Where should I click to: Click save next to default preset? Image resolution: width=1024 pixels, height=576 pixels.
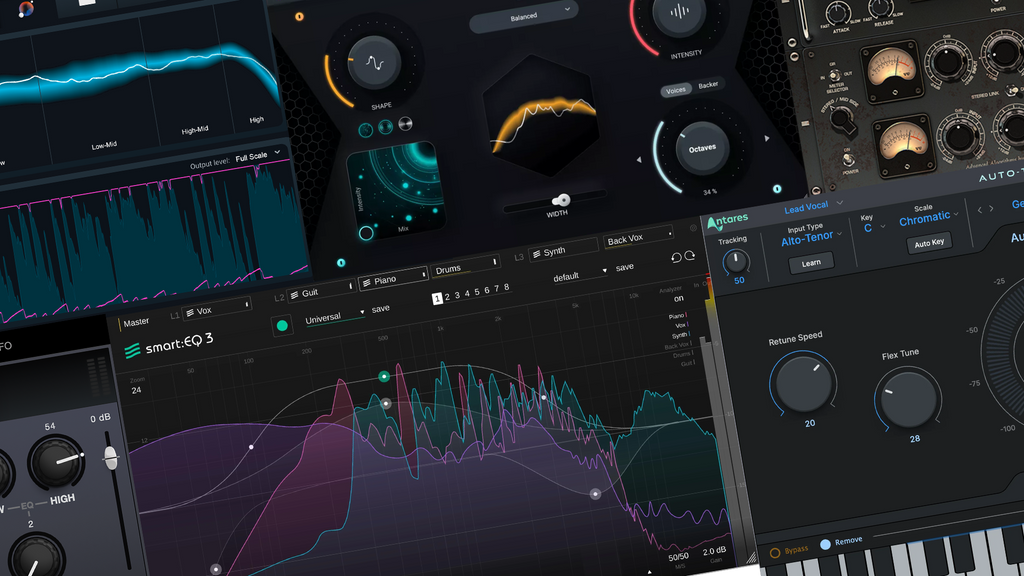point(624,266)
